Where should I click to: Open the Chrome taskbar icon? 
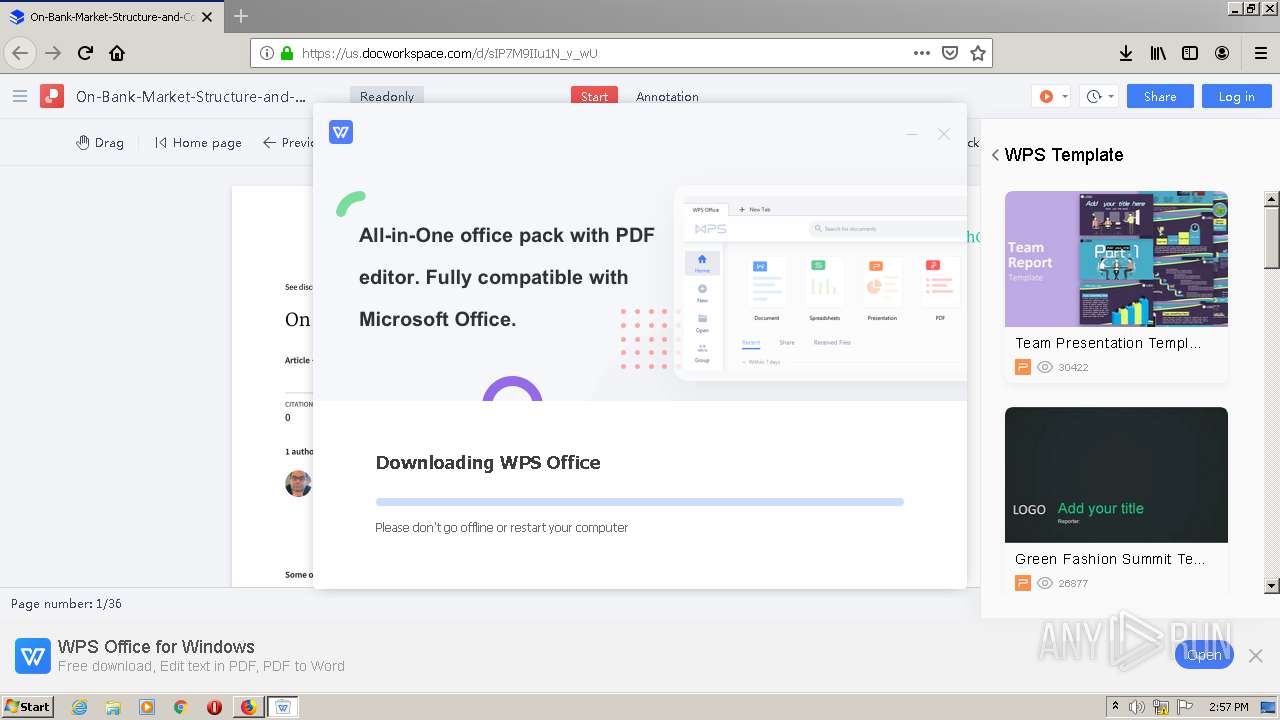180,707
